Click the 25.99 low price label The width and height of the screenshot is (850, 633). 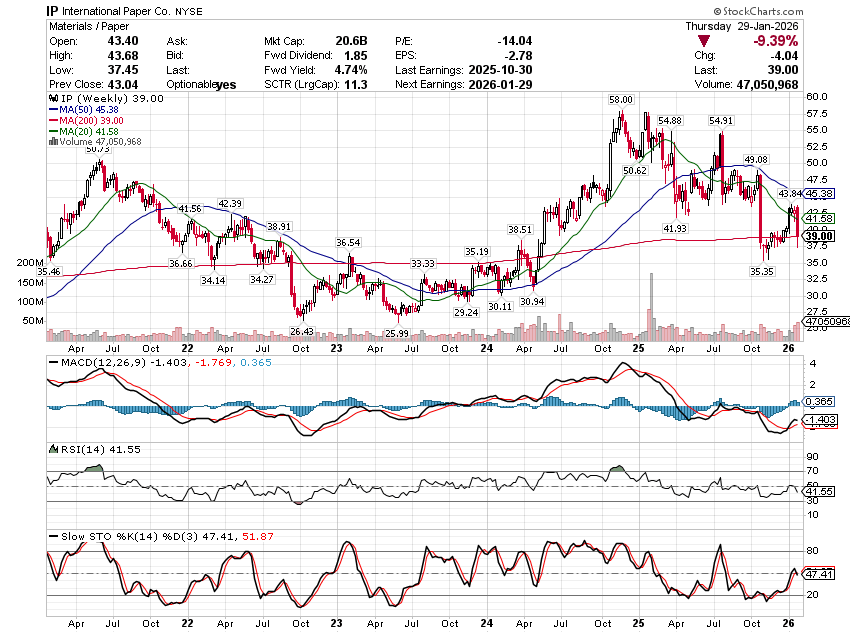[x=396, y=333]
